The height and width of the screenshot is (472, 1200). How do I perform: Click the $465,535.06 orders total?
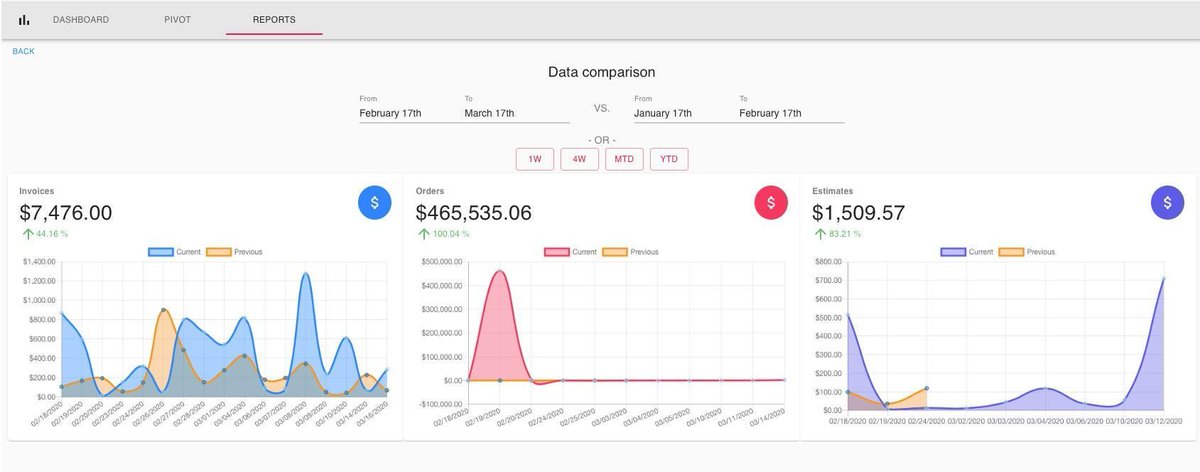pyautogui.click(x=474, y=212)
